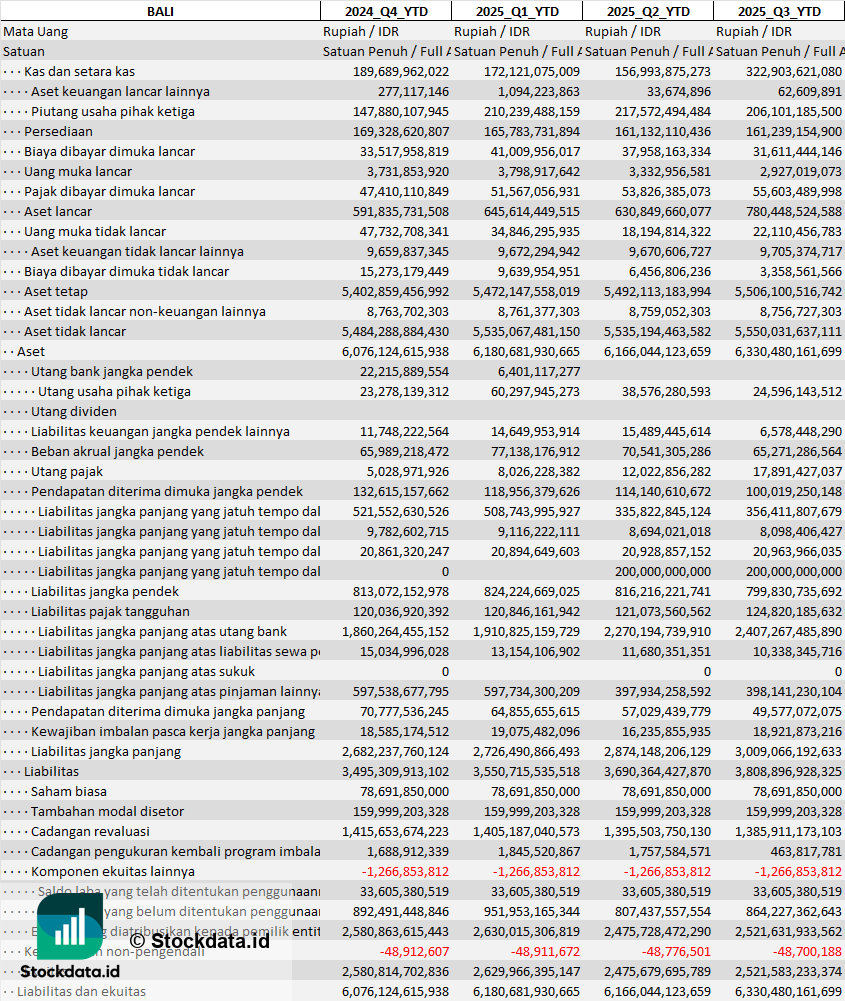
Task: Click the © Stockdata.id watermark text
Action: click(199, 940)
